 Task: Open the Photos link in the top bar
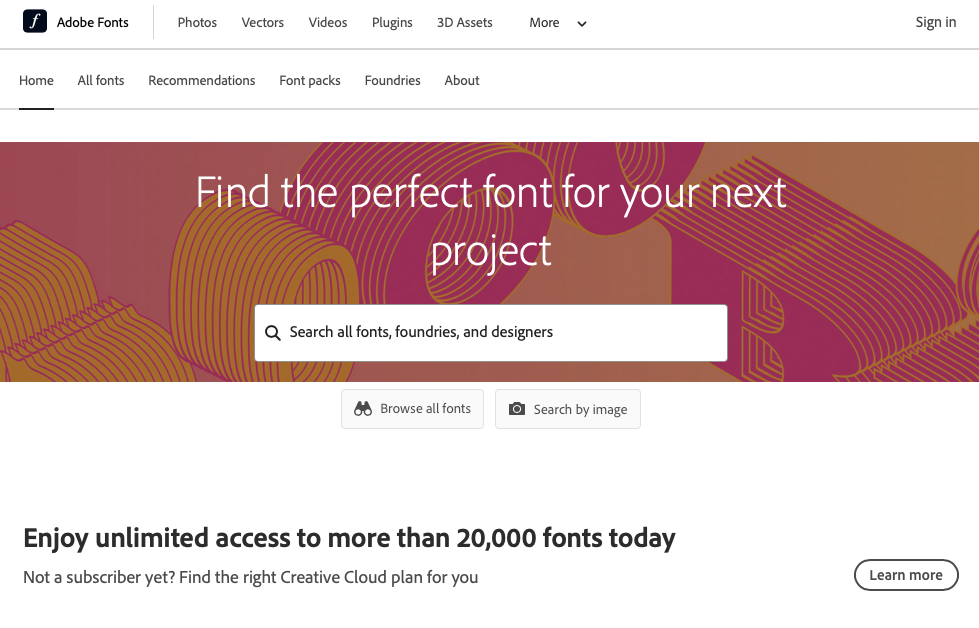pyautogui.click(x=197, y=23)
